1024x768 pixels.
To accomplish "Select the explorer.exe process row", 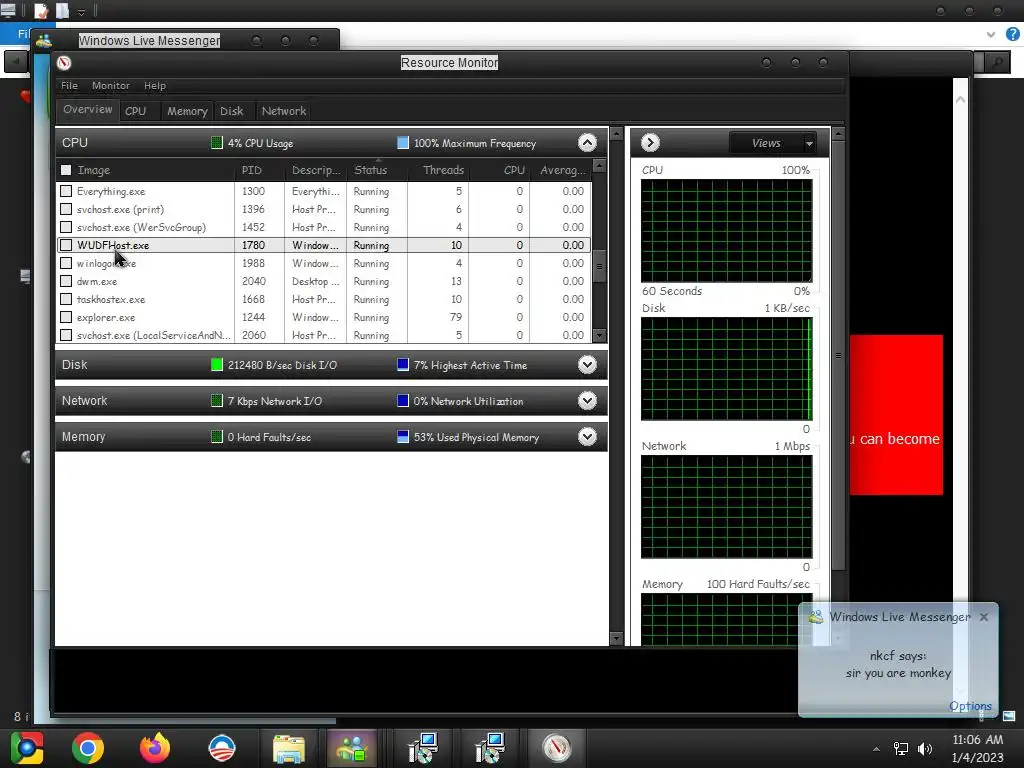I will [x=324, y=317].
